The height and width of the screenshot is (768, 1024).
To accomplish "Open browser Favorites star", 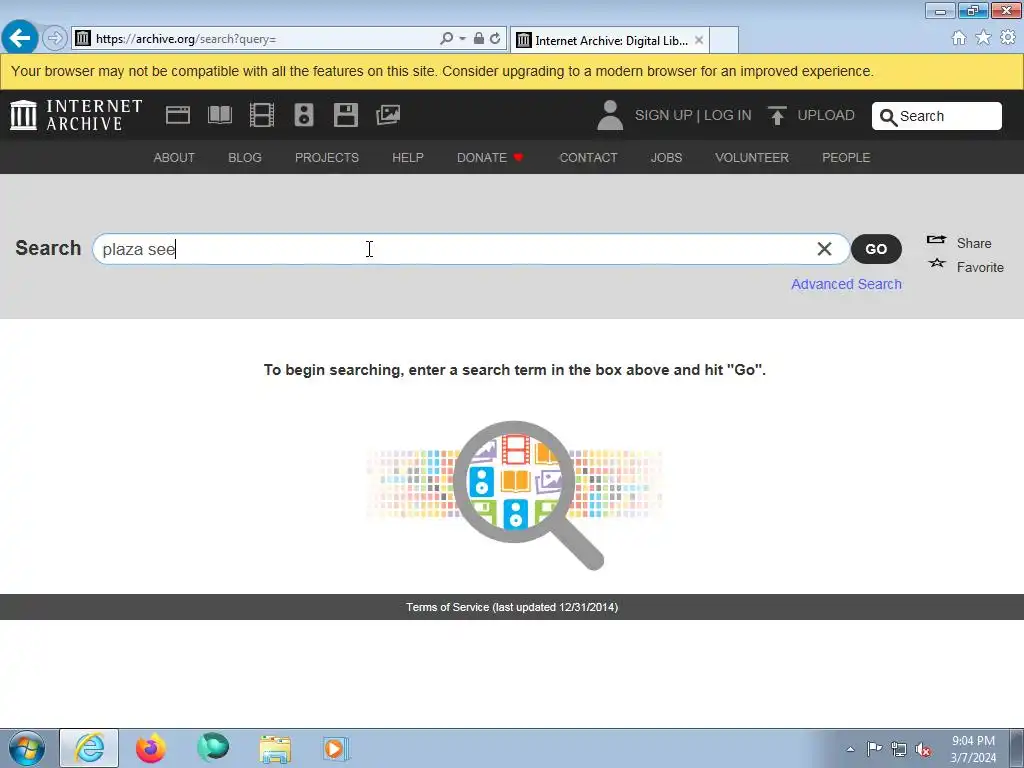I will tap(983, 38).
